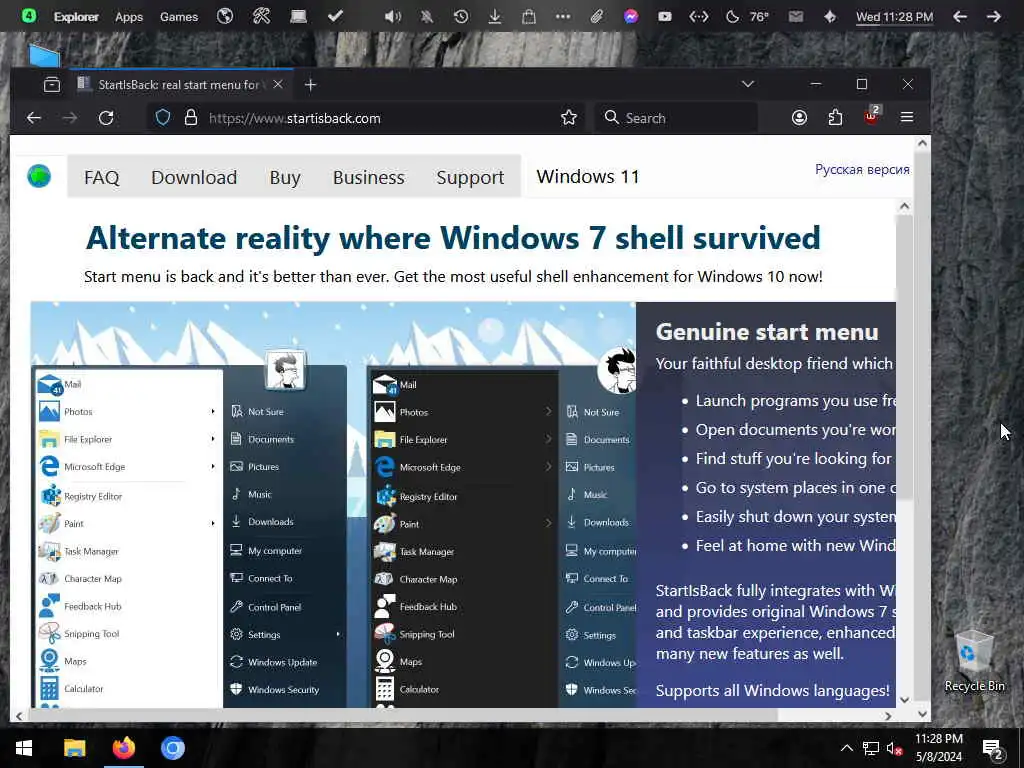The width and height of the screenshot is (1024, 768).
Task: Click the paperclip icon in top bar
Action: [x=597, y=16]
